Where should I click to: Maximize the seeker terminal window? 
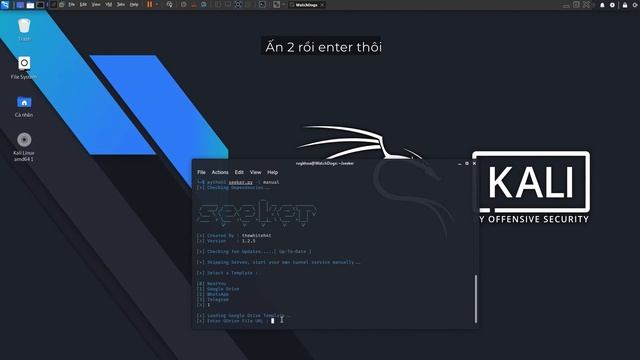click(467, 163)
